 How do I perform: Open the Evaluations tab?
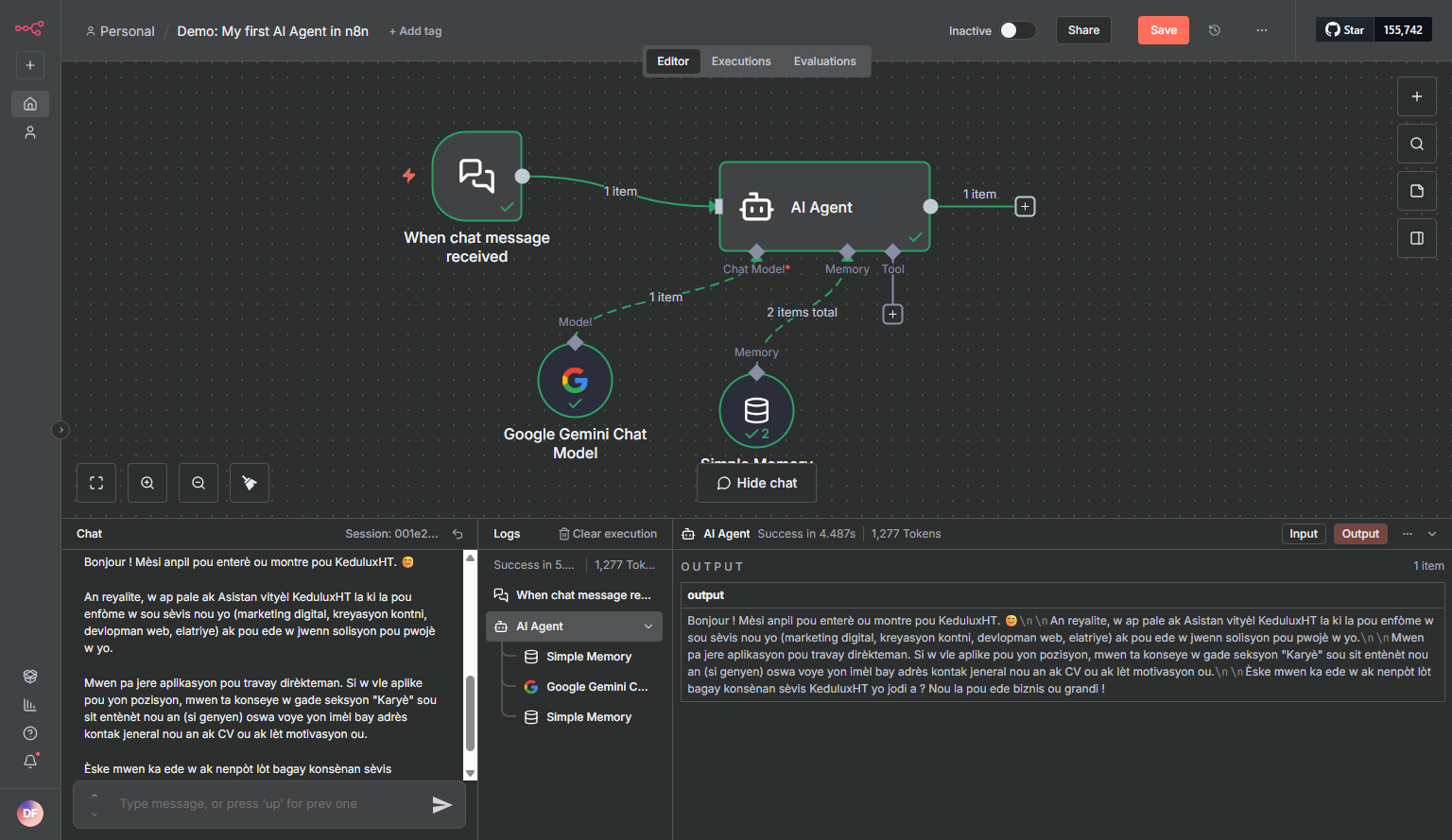(x=824, y=61)
